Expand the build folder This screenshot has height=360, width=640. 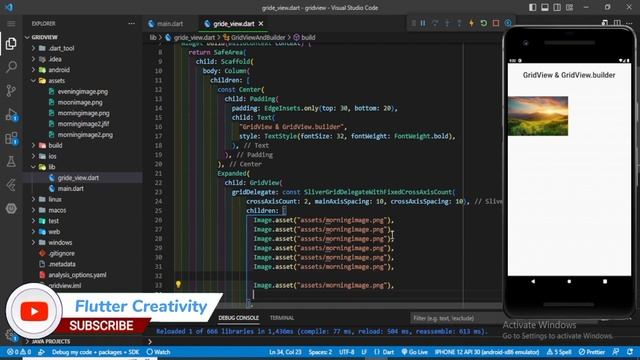pyautogui.click(x=33, y=145)
